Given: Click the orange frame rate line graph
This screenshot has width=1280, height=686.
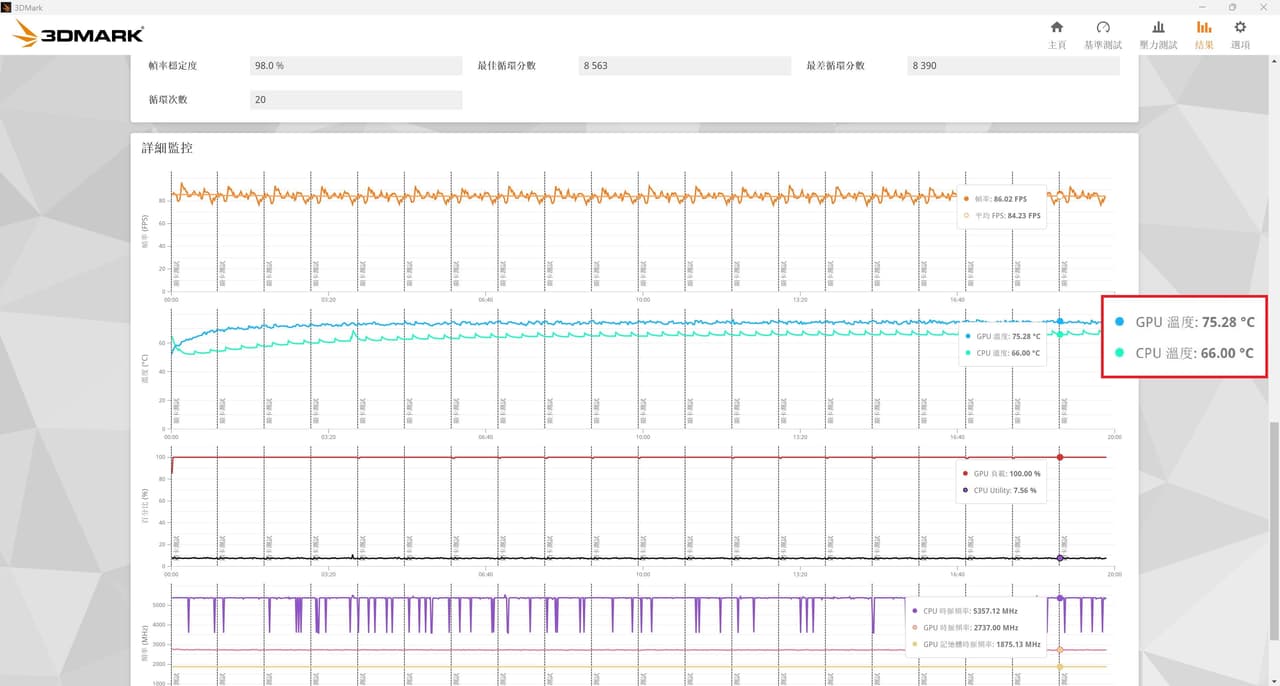Looking at the screenshot, I should pos(640,195).
